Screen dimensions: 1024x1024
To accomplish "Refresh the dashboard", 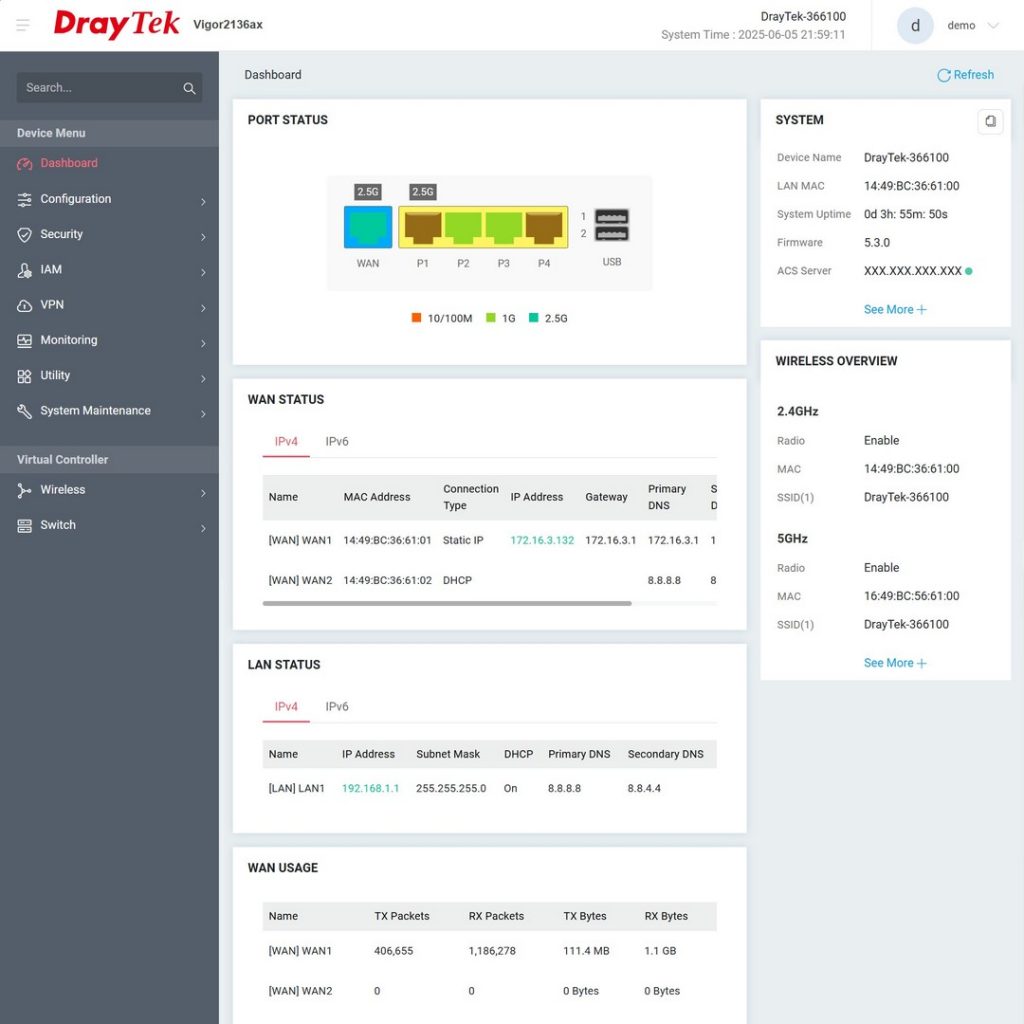I will (965, 75).
